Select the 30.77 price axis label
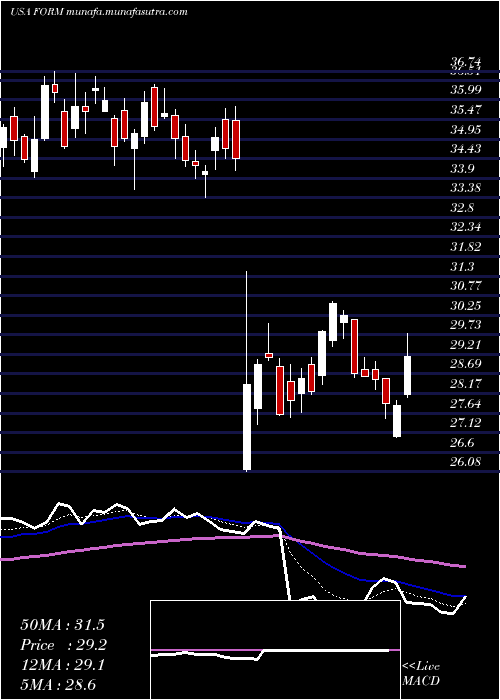500x700 pixels. tap(466, 286)
